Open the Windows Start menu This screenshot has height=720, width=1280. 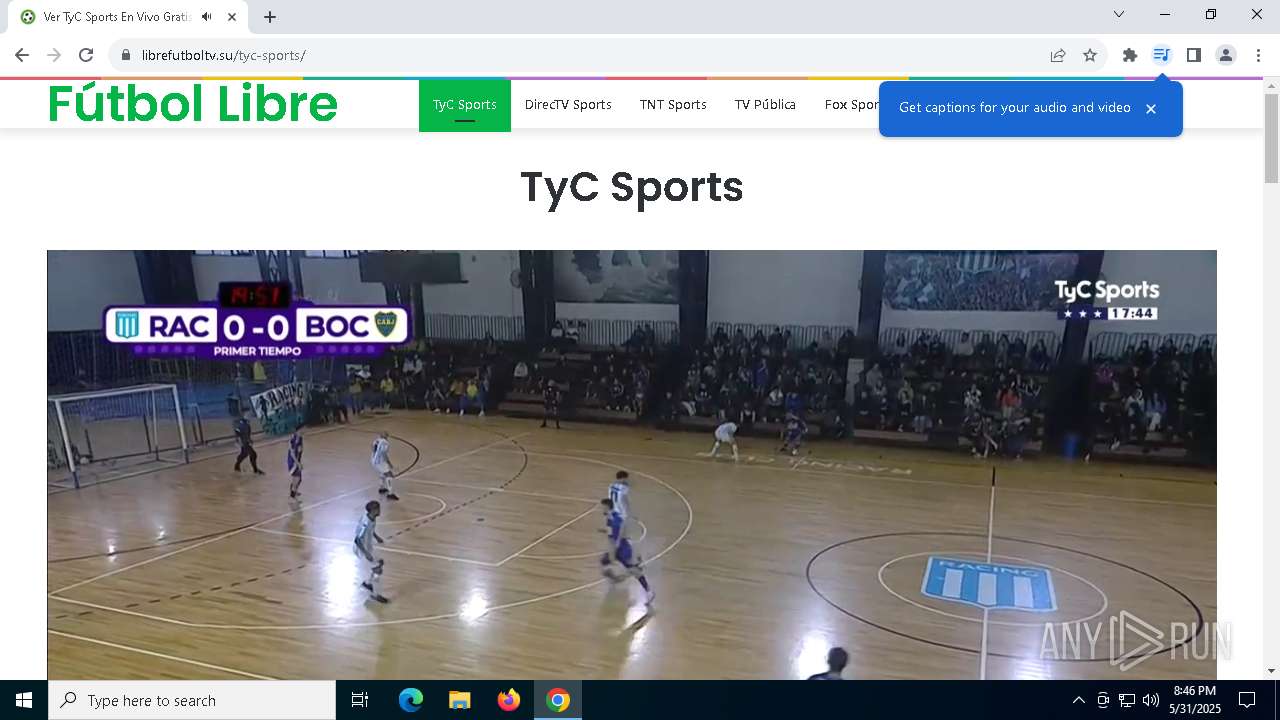[24, 700]
